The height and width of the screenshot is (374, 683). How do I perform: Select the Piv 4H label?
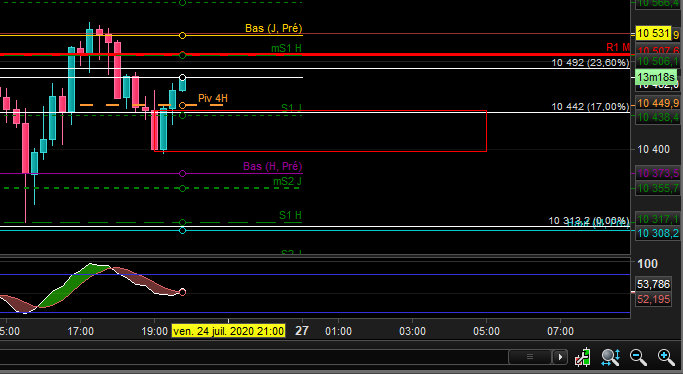tap(213, 98)
